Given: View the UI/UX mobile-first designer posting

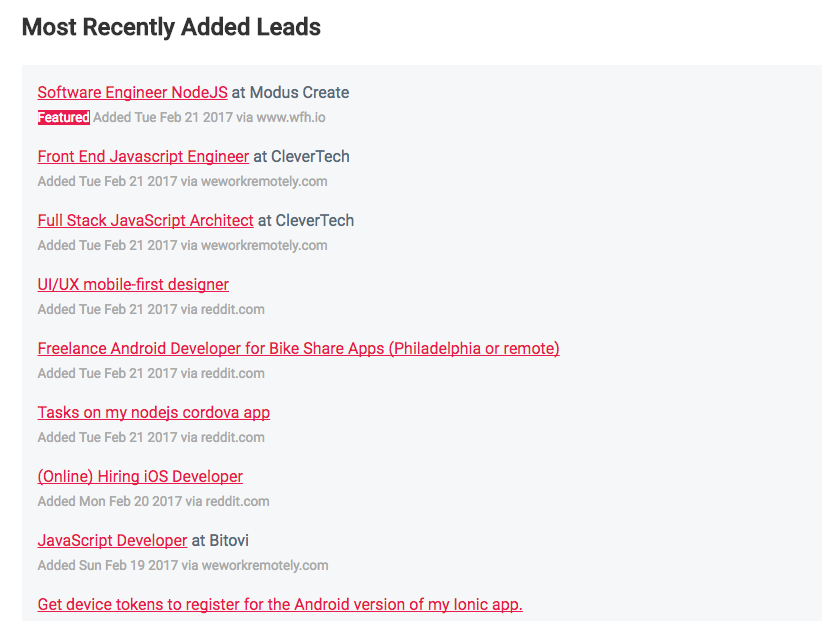Looking at the screenshot, I should [132, 284].
